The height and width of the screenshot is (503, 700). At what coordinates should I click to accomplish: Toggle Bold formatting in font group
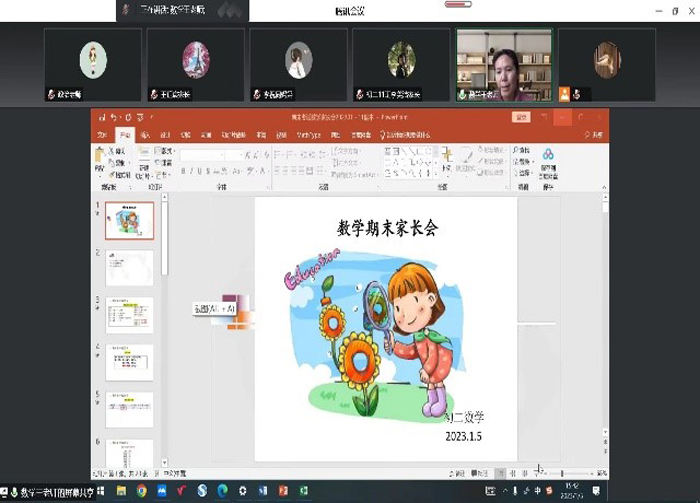[x=183, y=171]
